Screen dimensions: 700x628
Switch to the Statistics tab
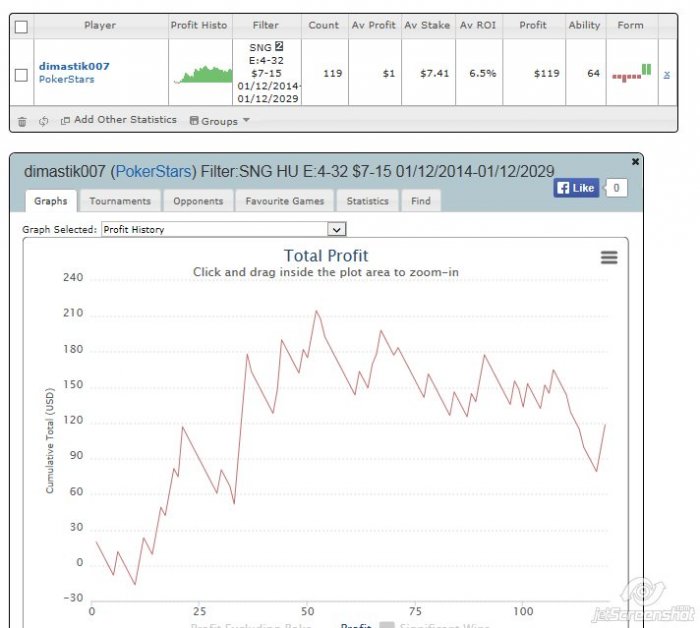click(368, 201)
